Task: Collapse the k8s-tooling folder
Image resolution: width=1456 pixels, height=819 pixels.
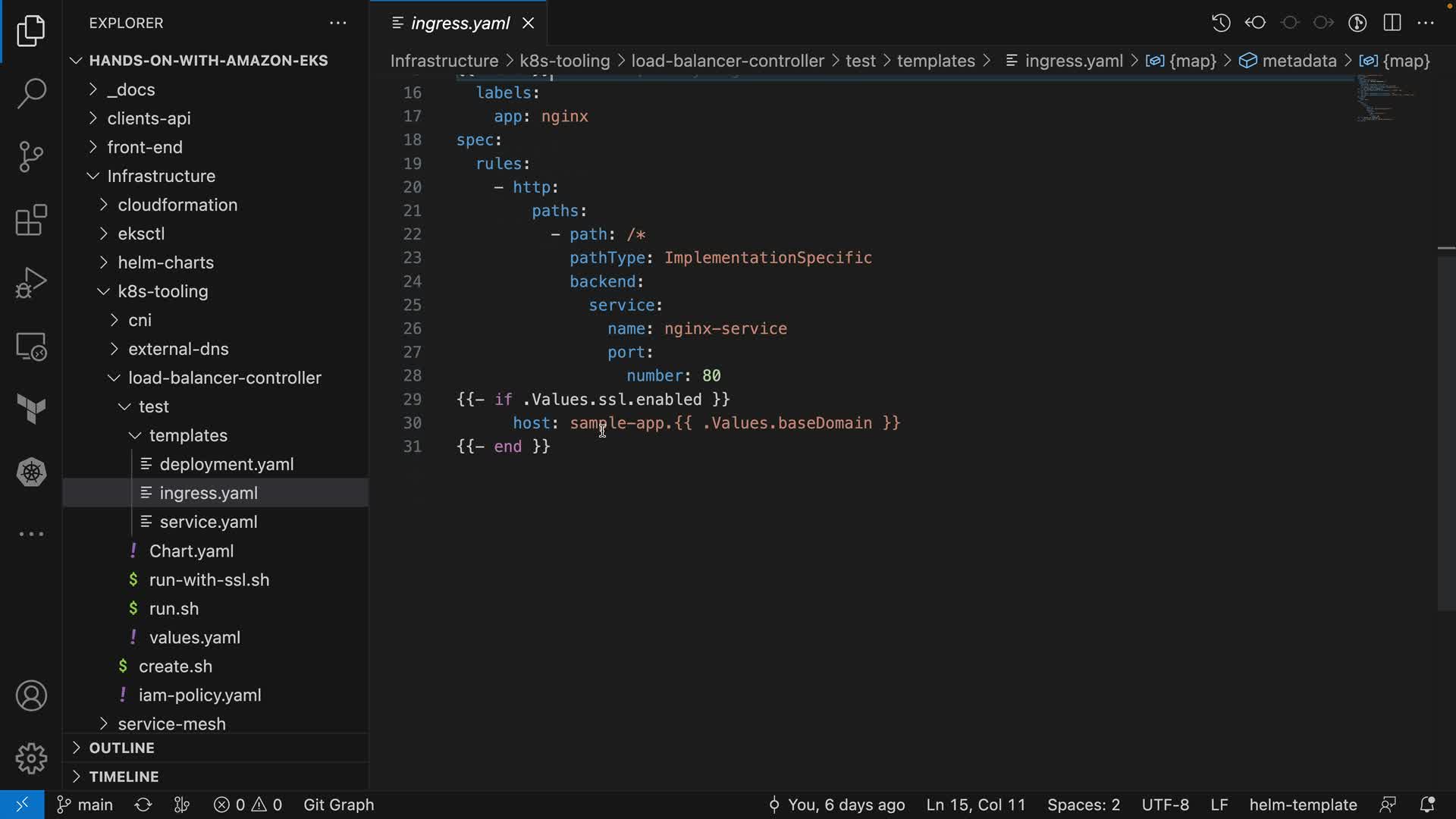Action: [x=162, y=291]
